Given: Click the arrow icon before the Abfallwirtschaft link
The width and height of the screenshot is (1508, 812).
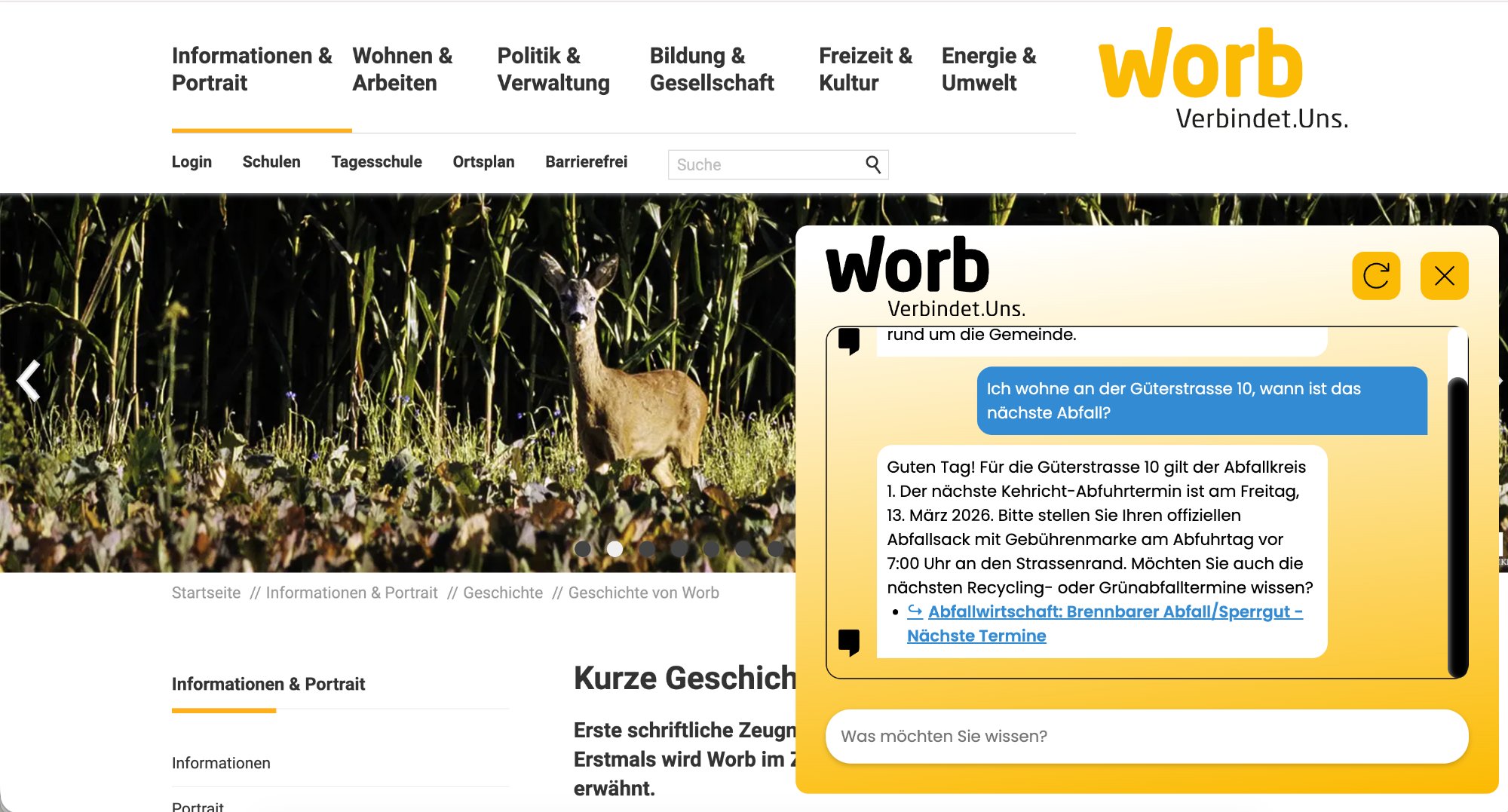Looking at the screenshot, I should (x=914, y=611).
